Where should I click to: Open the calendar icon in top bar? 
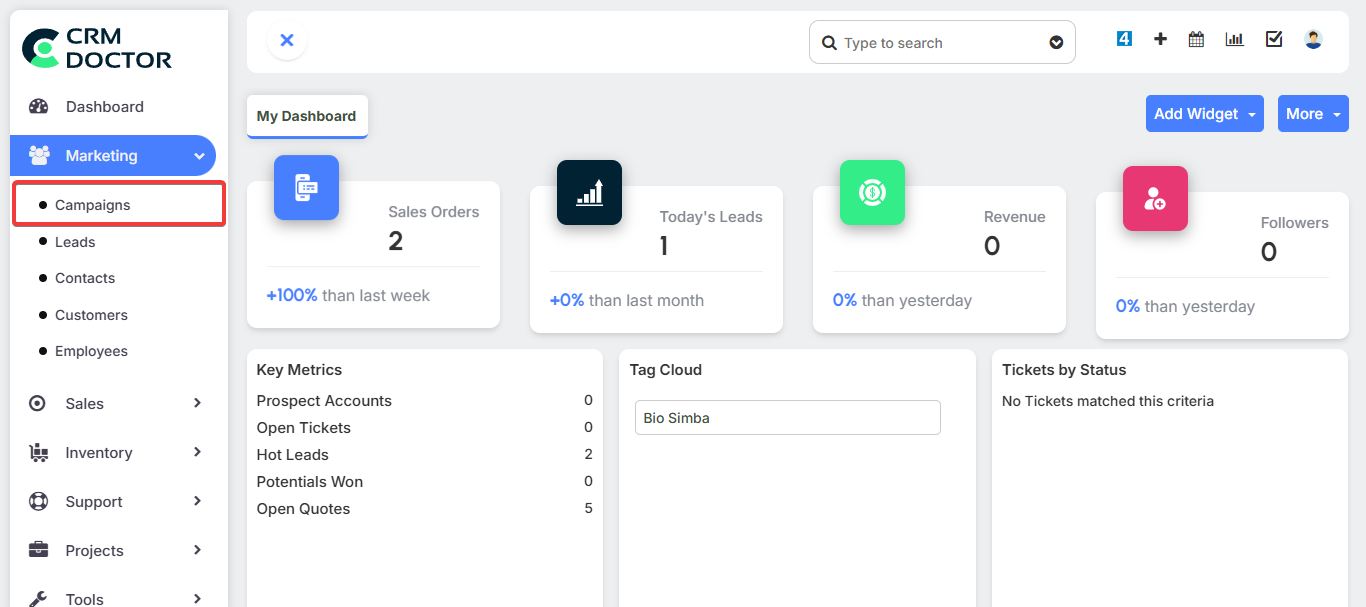(x=1196, y=39)
